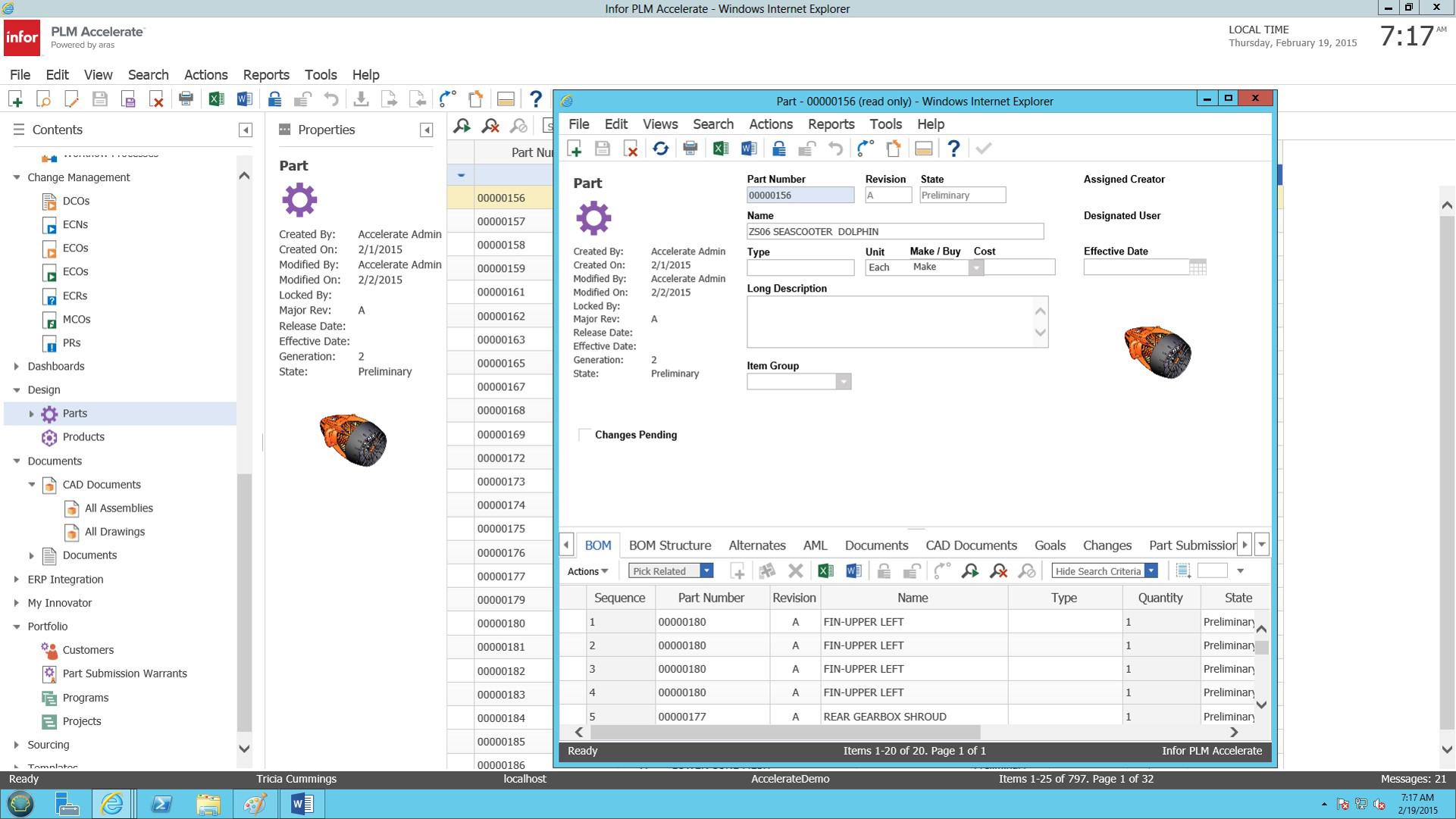This screenshot has width=1456, height=819.
Task: Select Part Submission Warrants in Contents
Action: tap(124, 674)
